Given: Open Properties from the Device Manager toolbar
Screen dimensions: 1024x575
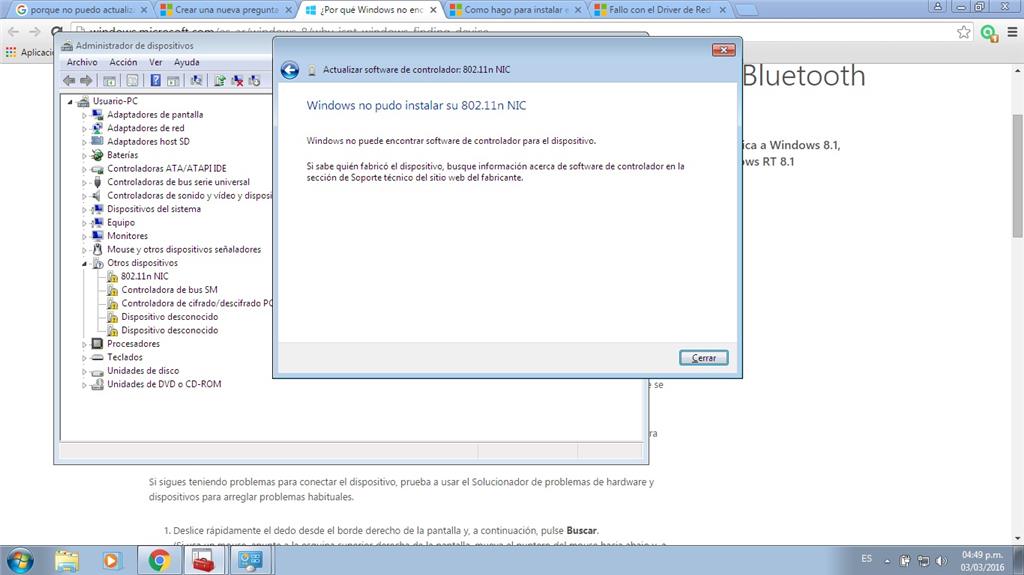Looking at the screenshot, I should click(x=133, y=80).
